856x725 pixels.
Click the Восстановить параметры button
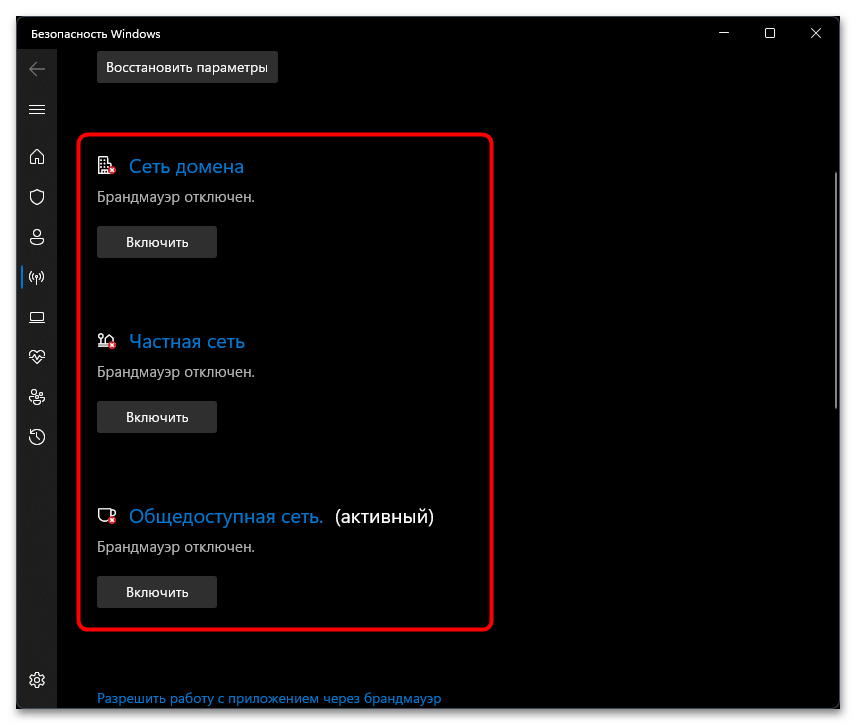click(187, 67)
